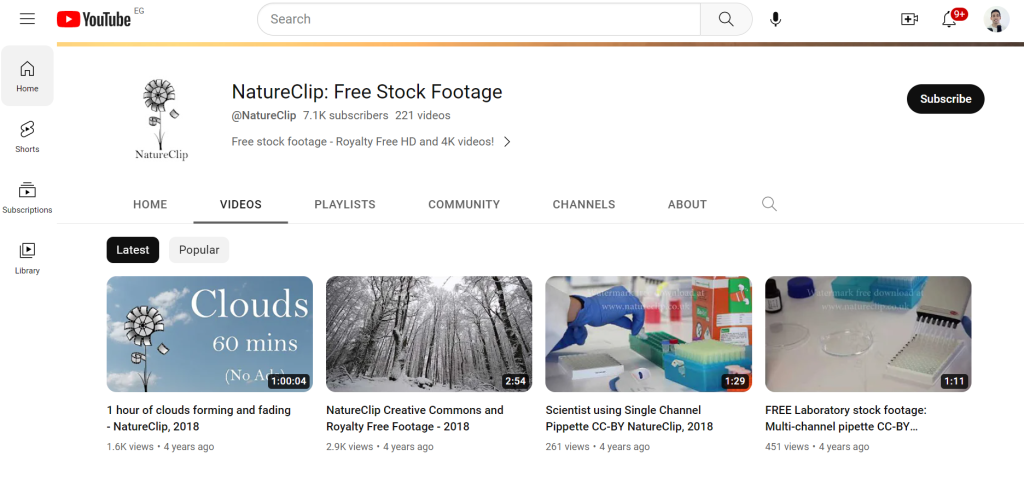Go to Home in sidebar

pyautogui.click(x=27, y=76)
